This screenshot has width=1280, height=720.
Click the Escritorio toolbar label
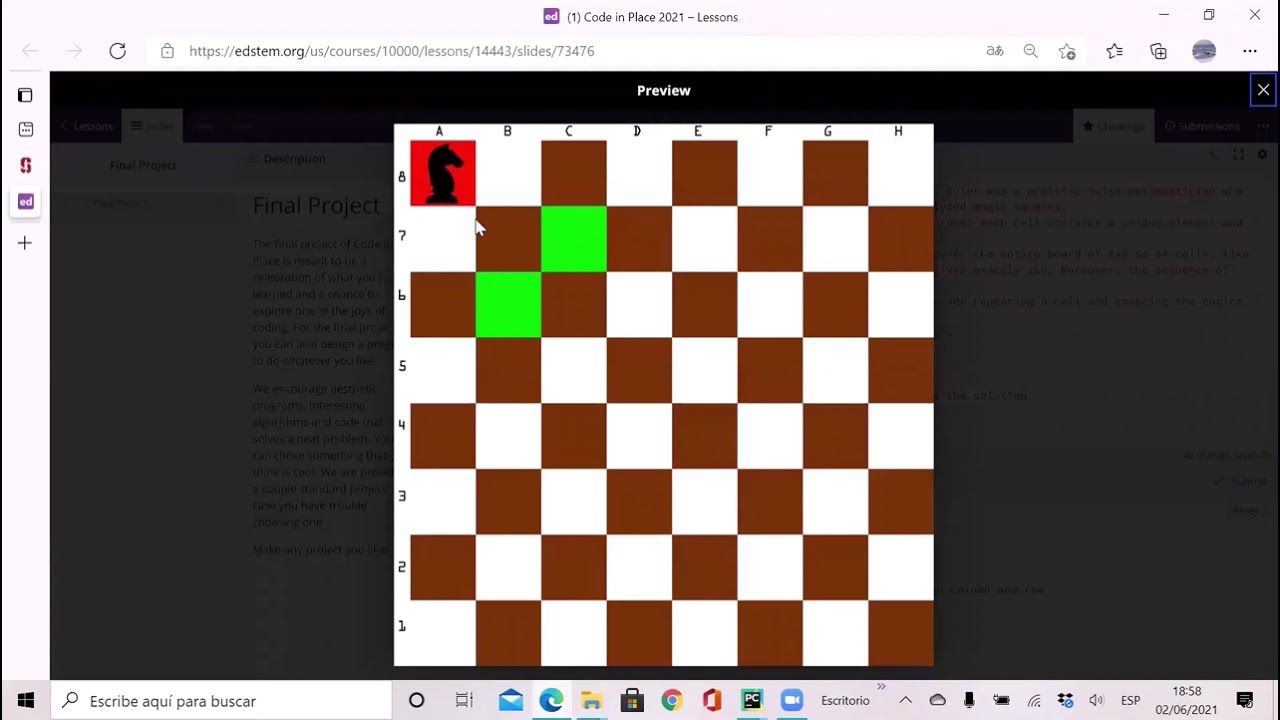[x=844, y=700]
